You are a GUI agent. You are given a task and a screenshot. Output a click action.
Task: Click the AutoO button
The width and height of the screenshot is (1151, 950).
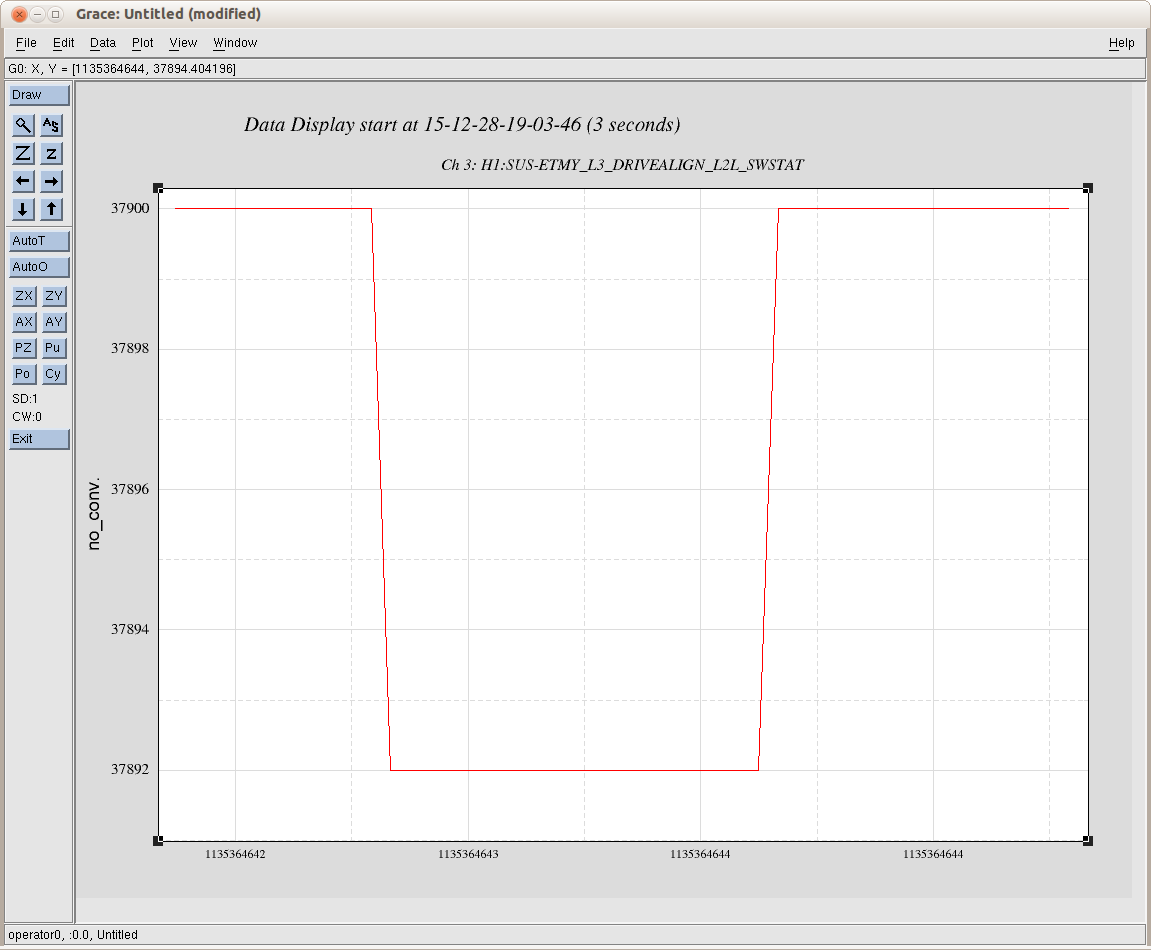click(x=39, y=267)
